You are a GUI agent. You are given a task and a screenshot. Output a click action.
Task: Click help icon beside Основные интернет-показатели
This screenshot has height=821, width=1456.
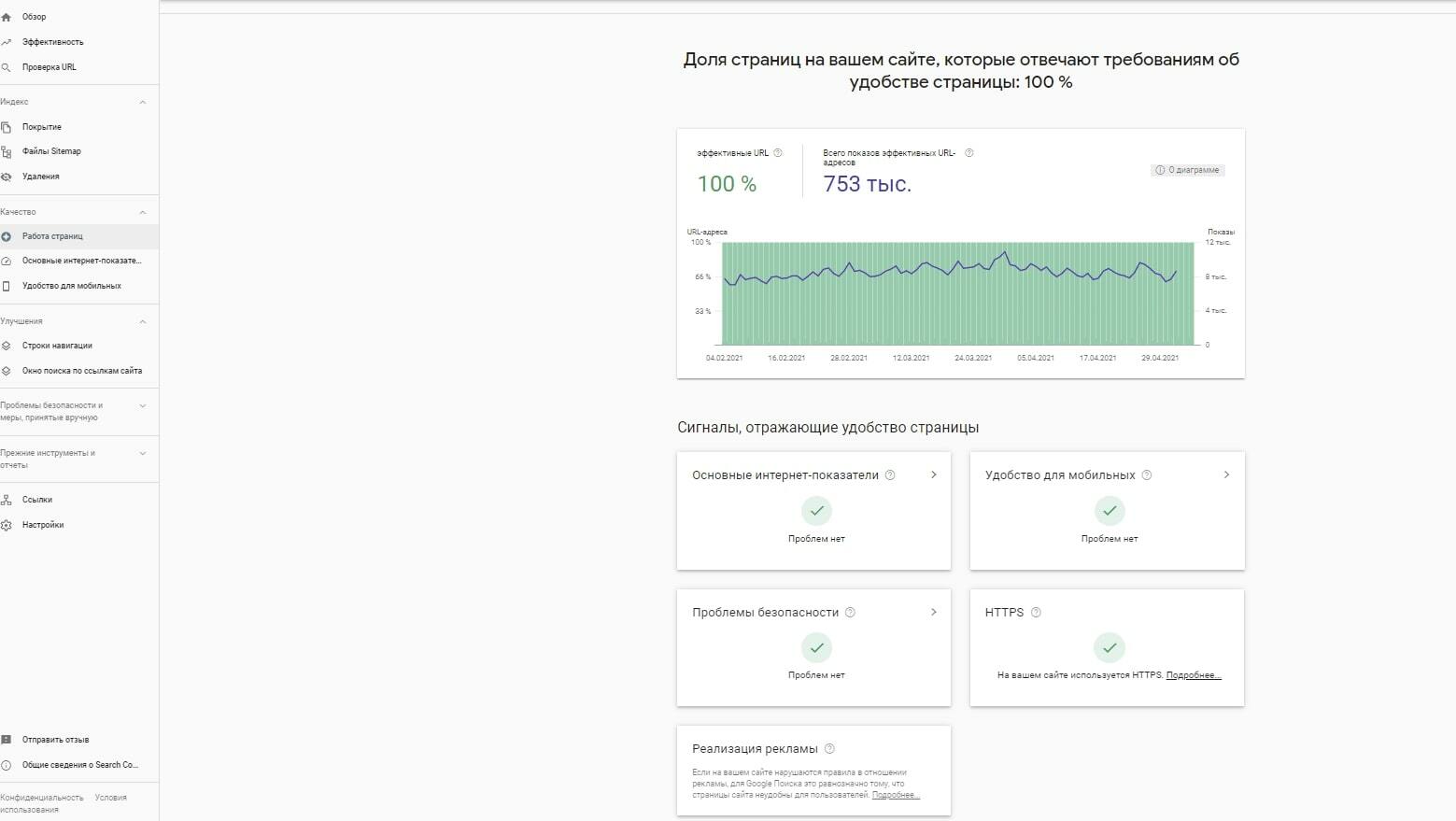click(x=890, y=475)
